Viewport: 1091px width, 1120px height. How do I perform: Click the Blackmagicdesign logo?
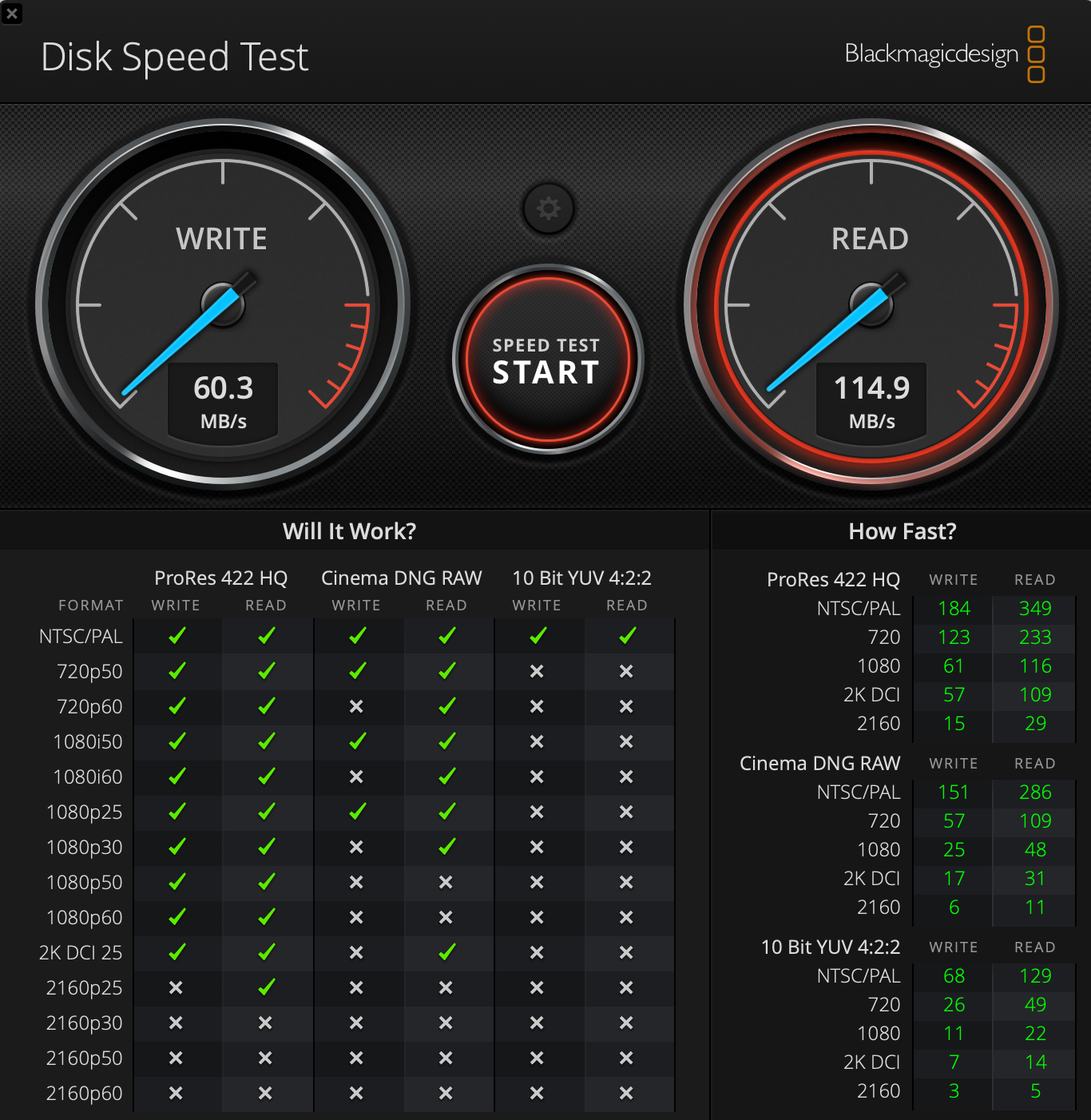(945, 54)
